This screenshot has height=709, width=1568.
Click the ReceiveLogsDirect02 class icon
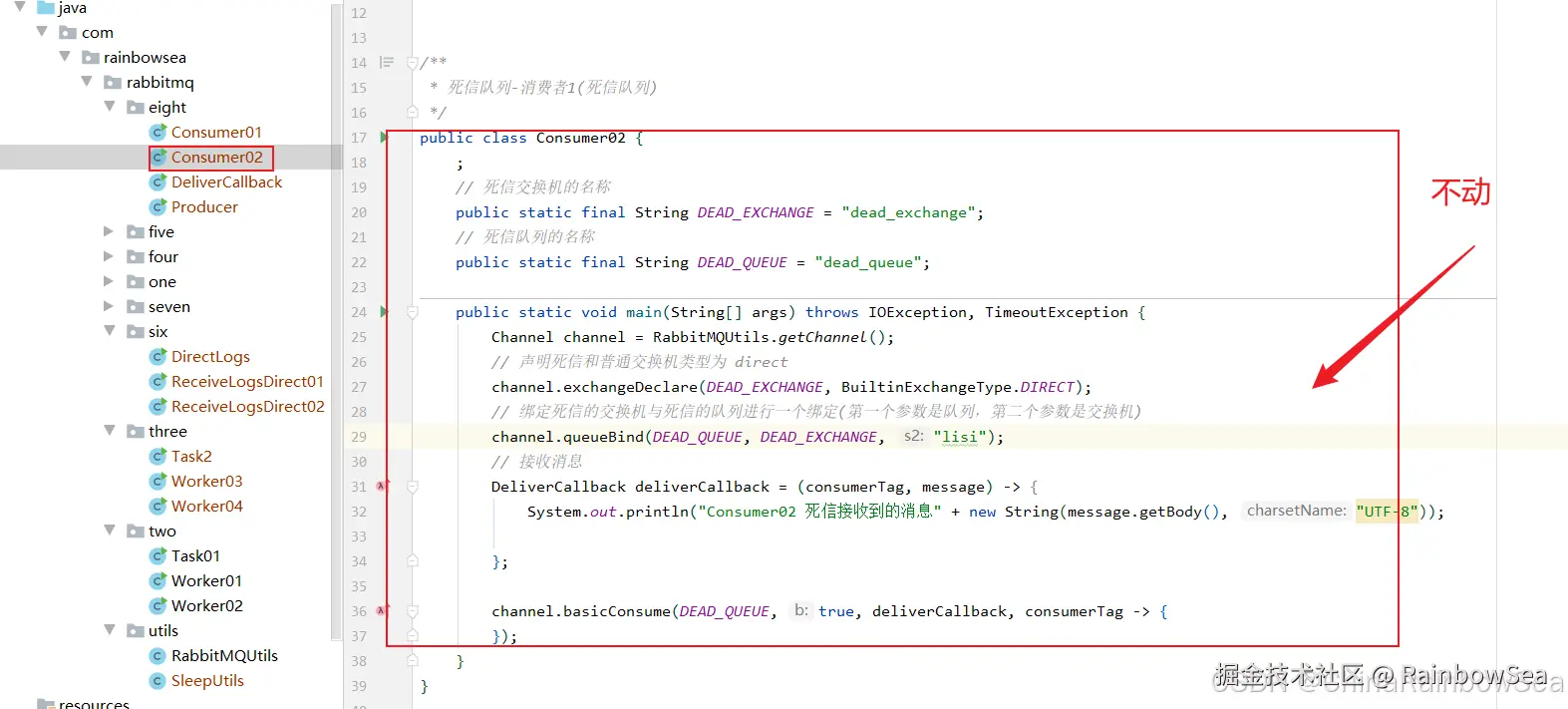(157, 406)
